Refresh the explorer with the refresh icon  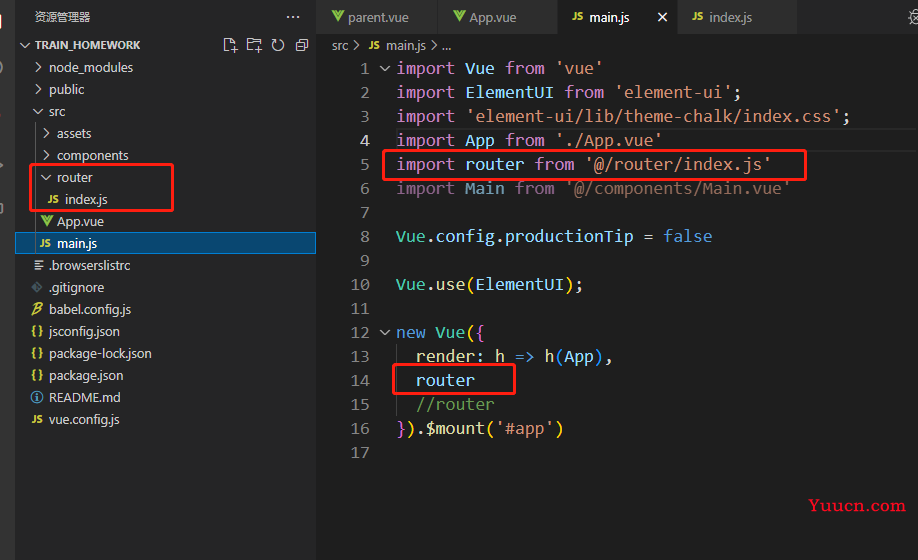(x=278, y=45)
